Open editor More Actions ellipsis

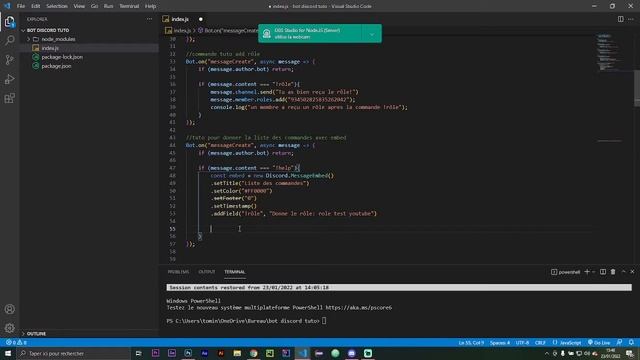(631, 19)
